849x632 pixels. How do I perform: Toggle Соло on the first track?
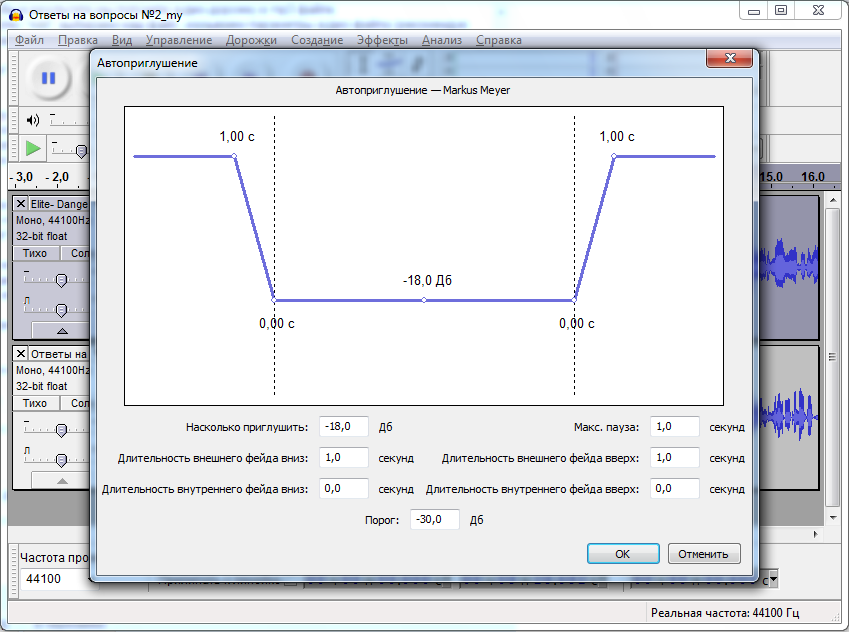point(75,253)
